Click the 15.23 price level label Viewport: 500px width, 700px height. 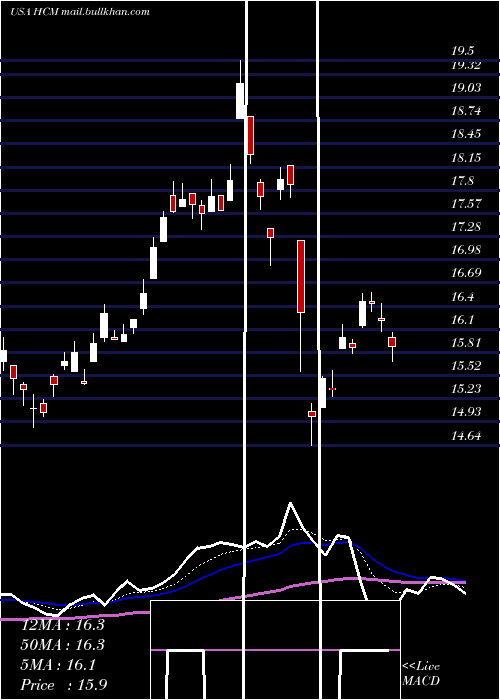pos(466,389)
